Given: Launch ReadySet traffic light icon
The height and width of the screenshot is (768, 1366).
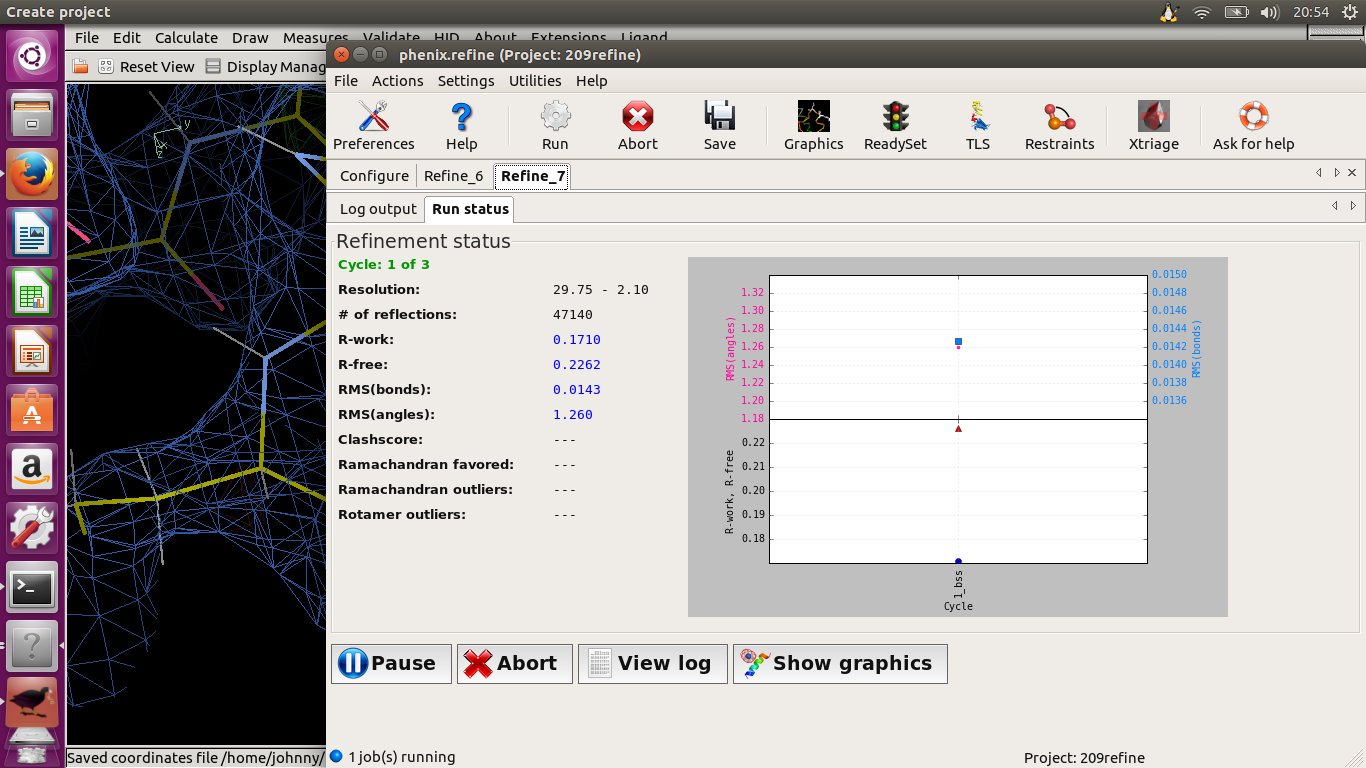Looking at the screenshot, I should [x=895, y=125].
